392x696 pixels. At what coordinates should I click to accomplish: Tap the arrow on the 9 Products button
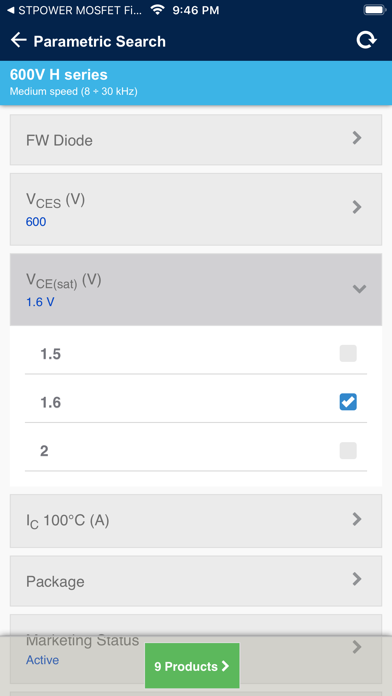[225, 666]
